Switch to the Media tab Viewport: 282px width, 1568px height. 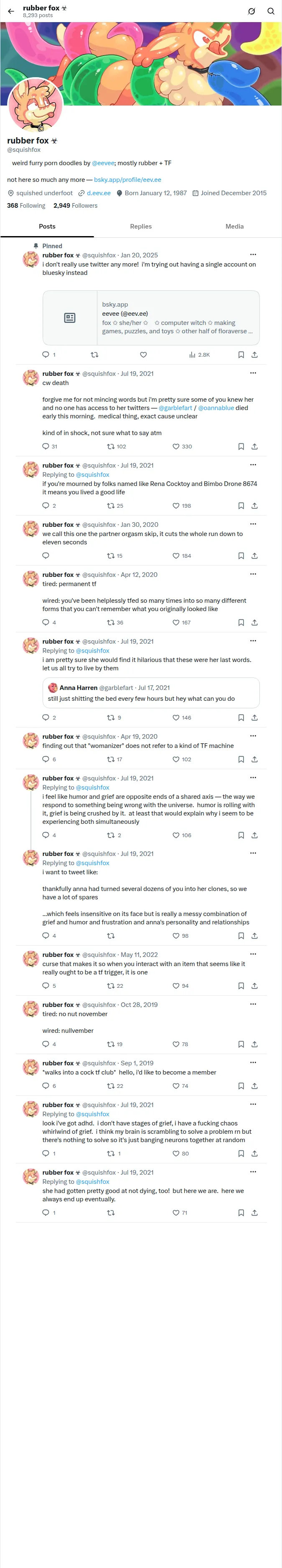[234, 226]
